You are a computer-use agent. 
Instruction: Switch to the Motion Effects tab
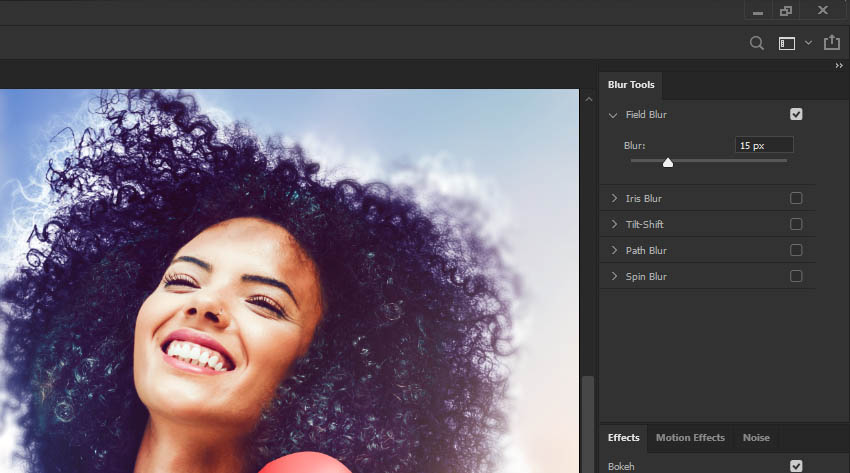(690, 438)
